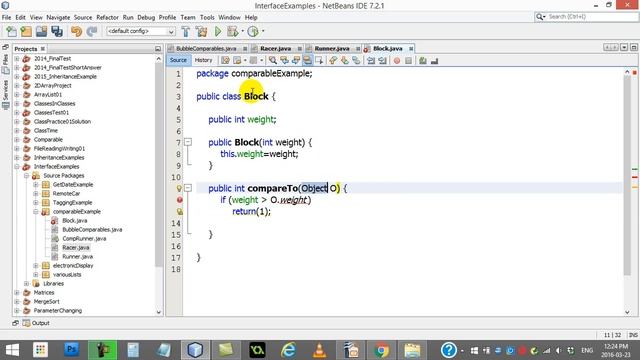Close the Block.java tab
Viewport: 640px width, 360px height.
coord(411,49)
